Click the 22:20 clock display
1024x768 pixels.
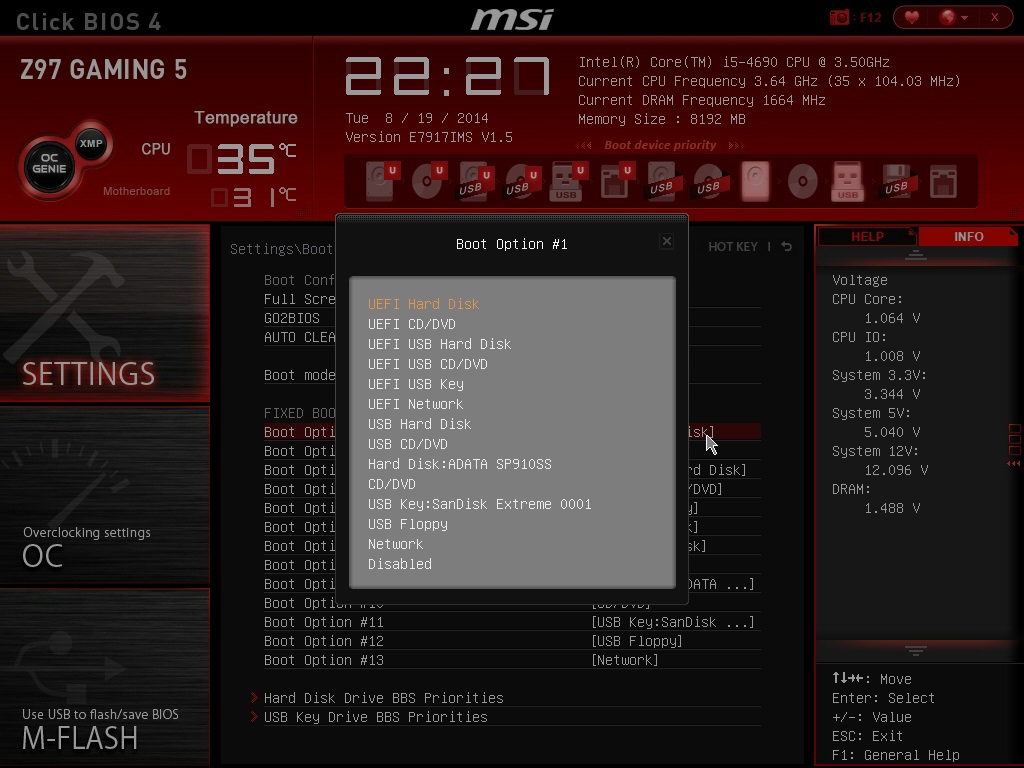click(x=447, y=76)
